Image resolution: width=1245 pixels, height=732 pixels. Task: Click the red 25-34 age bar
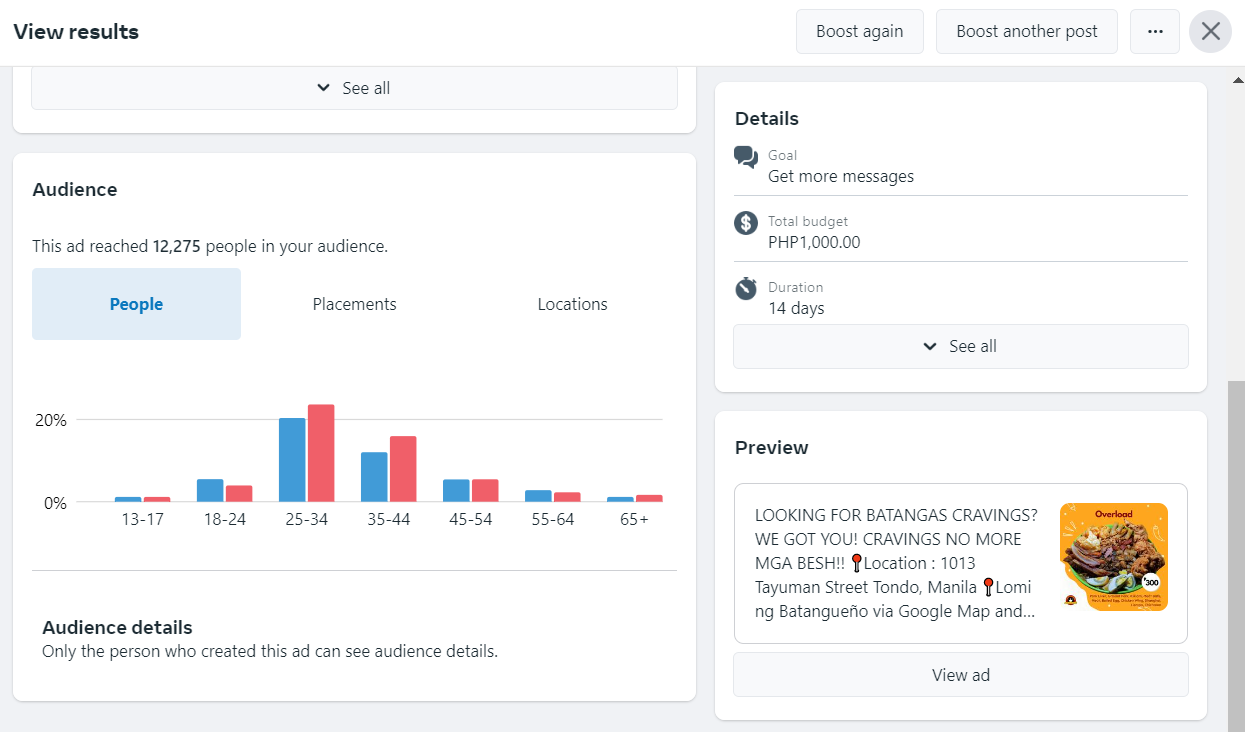pyautogui.click(x=321, y=453)
